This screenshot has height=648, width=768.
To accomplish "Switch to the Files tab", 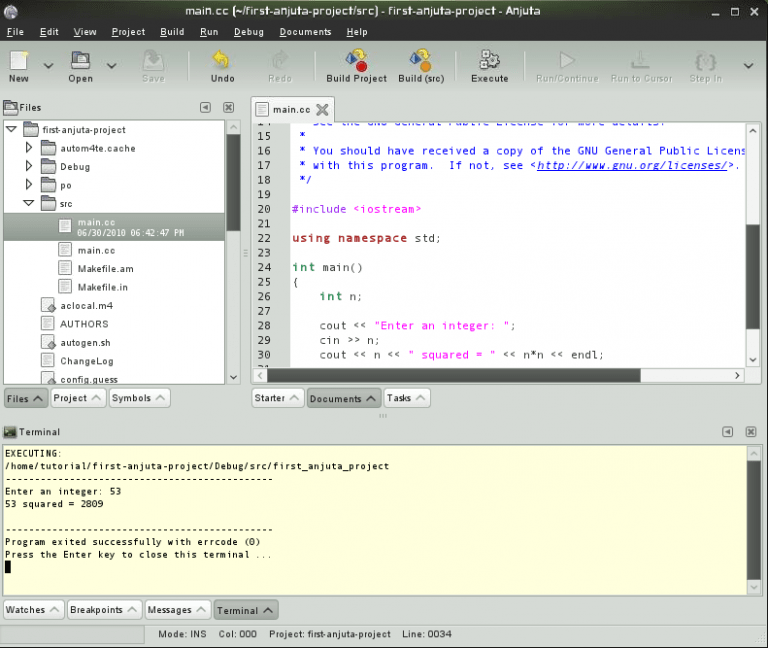I will click(x=25, y=398).
